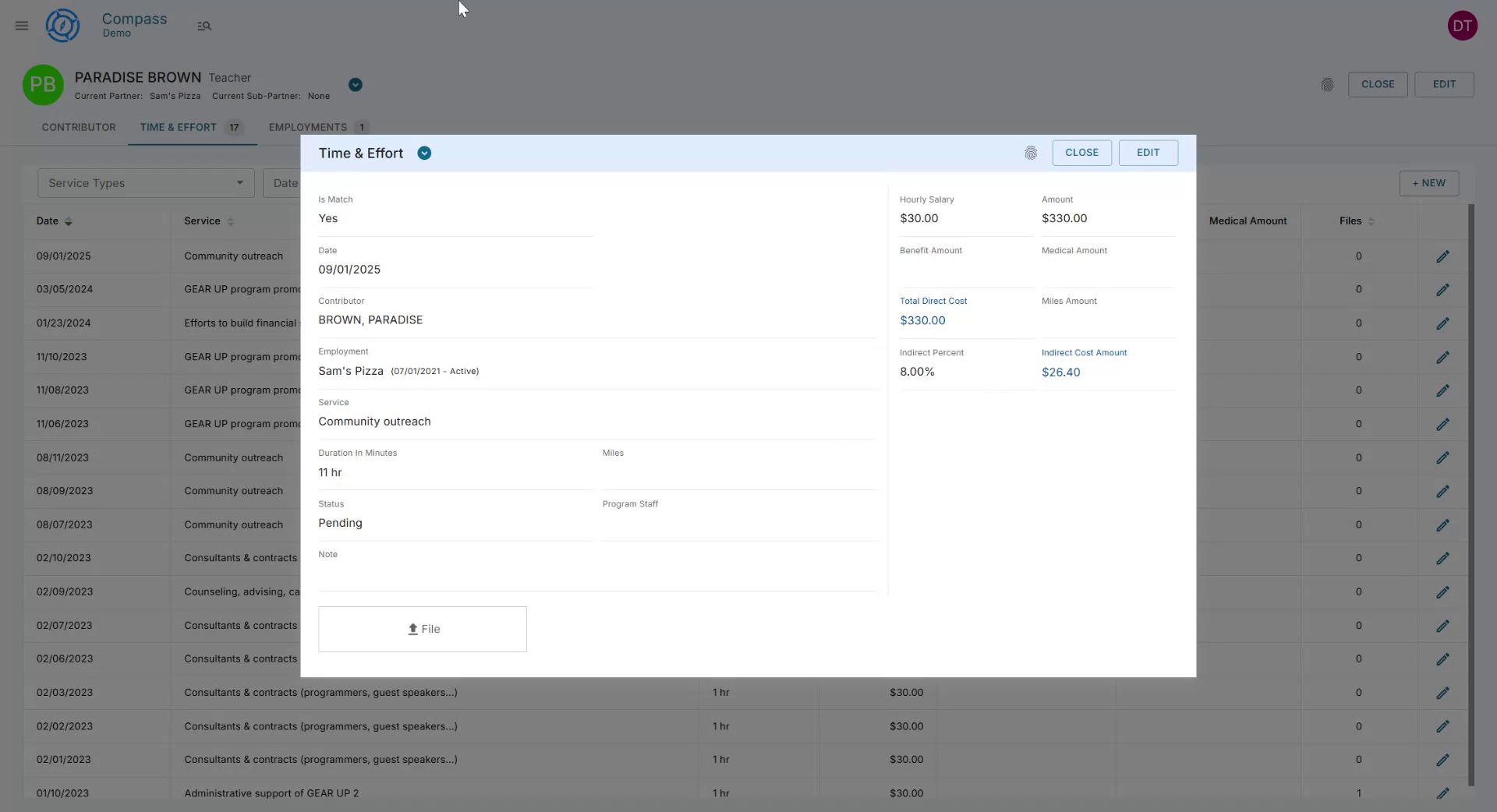The width and height of the screenshot is (1497, 812).
Task: Click the fingerprint icon near profile Edit button
Action: click(x=1328, y=85)
